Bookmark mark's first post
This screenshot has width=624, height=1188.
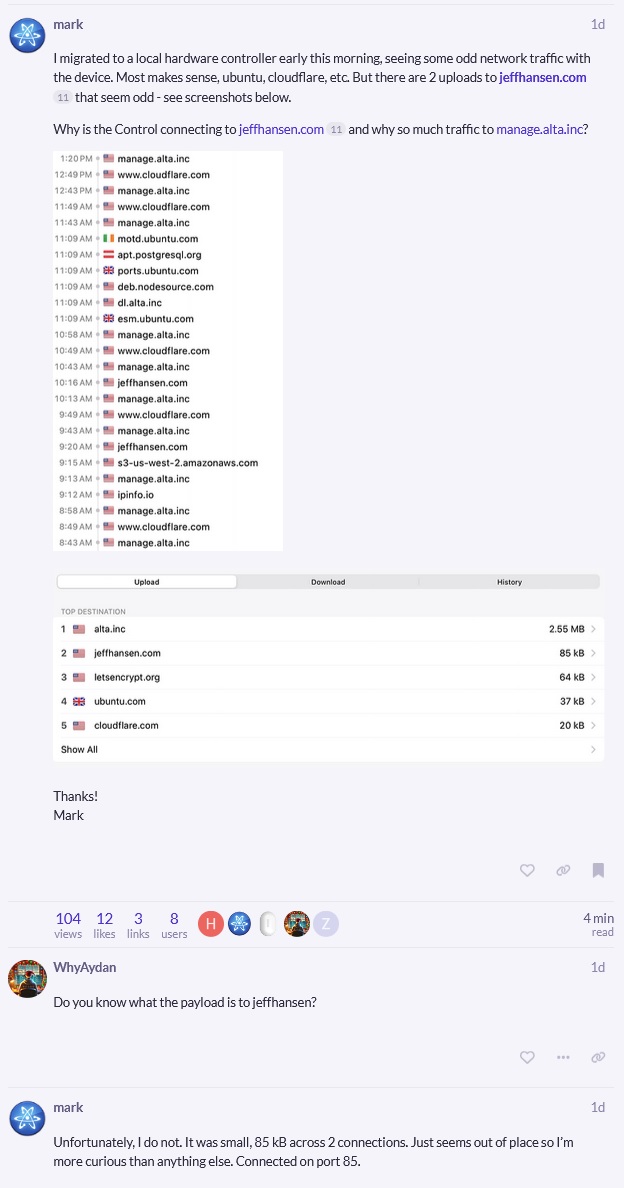tap(598, 870)
